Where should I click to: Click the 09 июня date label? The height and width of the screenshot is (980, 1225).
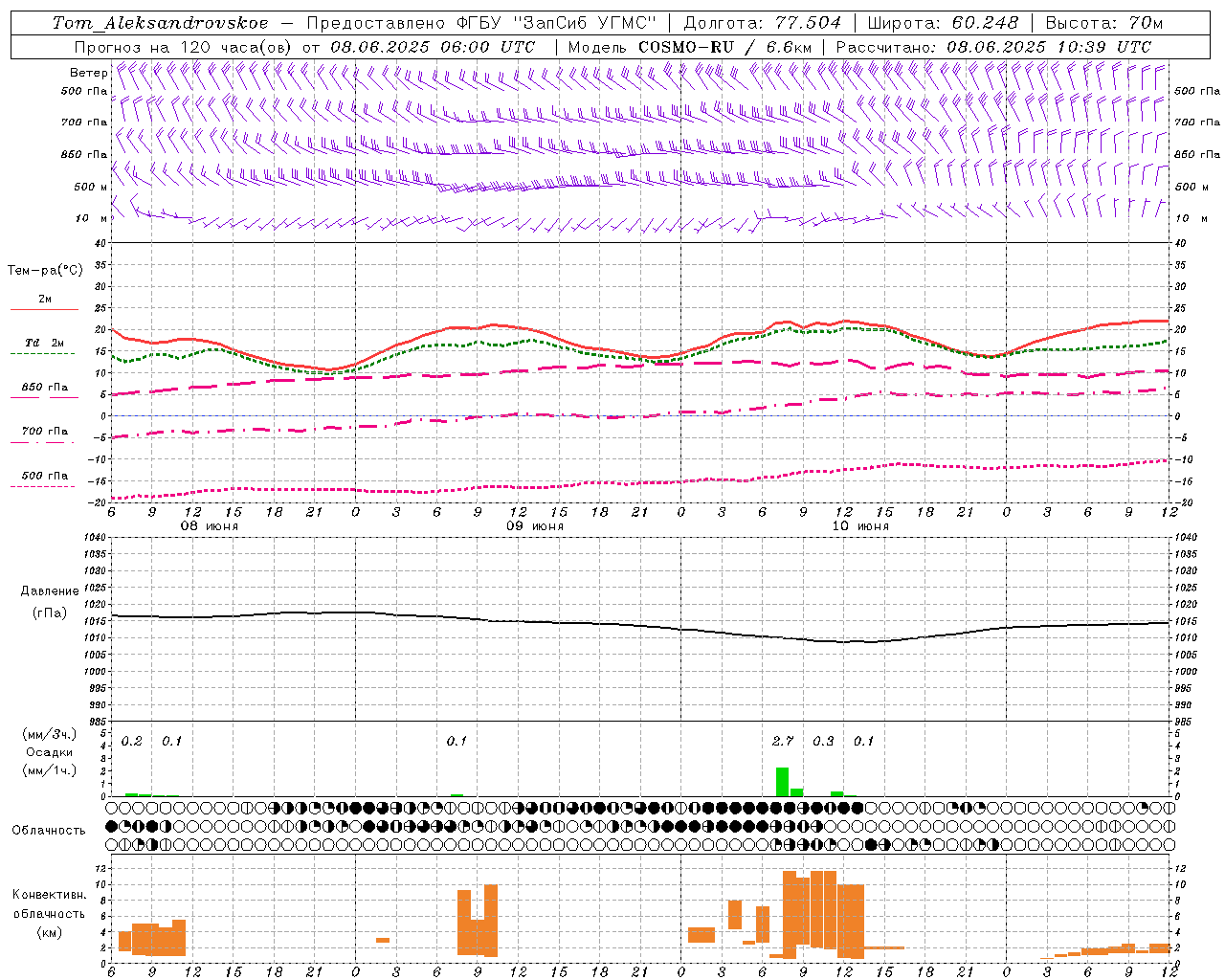point(535,526)
